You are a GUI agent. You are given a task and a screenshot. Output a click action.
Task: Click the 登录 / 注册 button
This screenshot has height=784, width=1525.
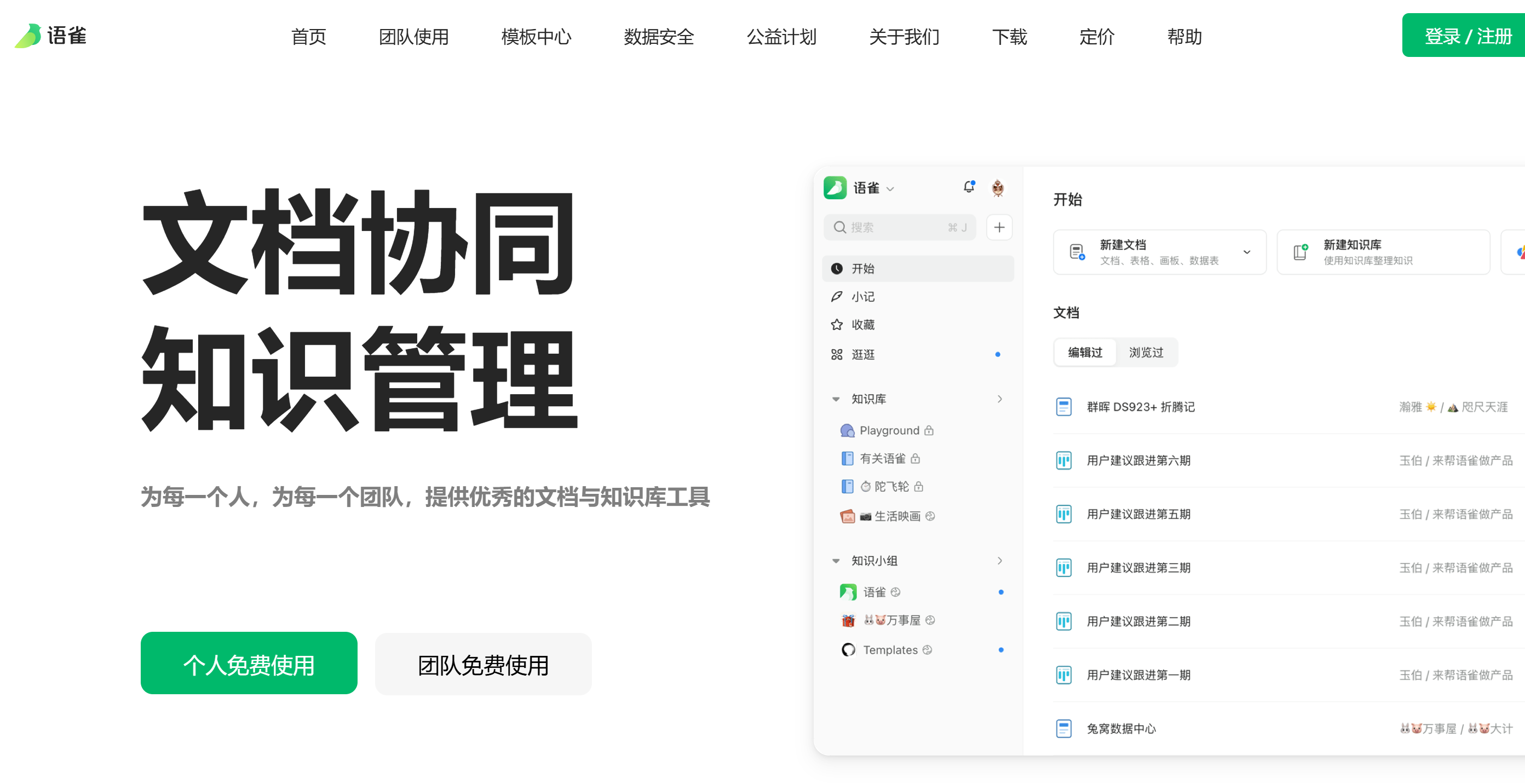point(1463,36)
